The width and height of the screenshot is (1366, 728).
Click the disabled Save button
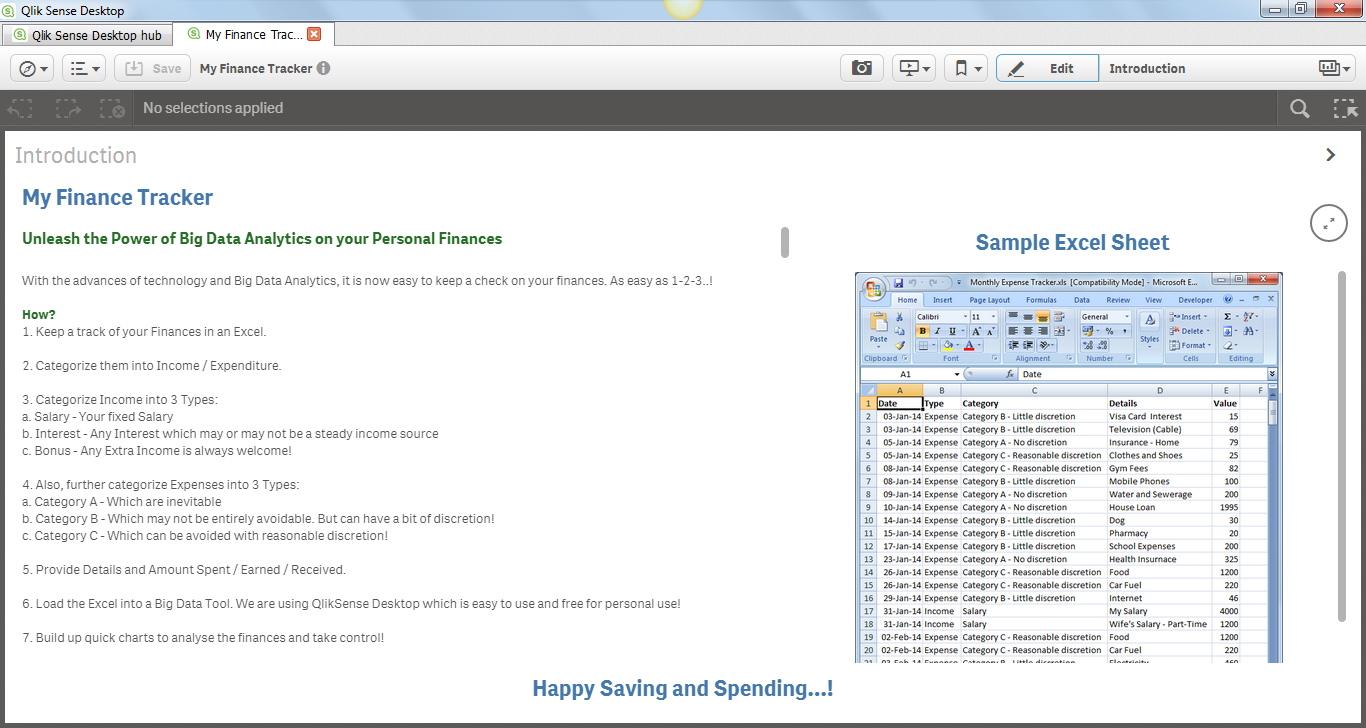click(x=152, y=68)
